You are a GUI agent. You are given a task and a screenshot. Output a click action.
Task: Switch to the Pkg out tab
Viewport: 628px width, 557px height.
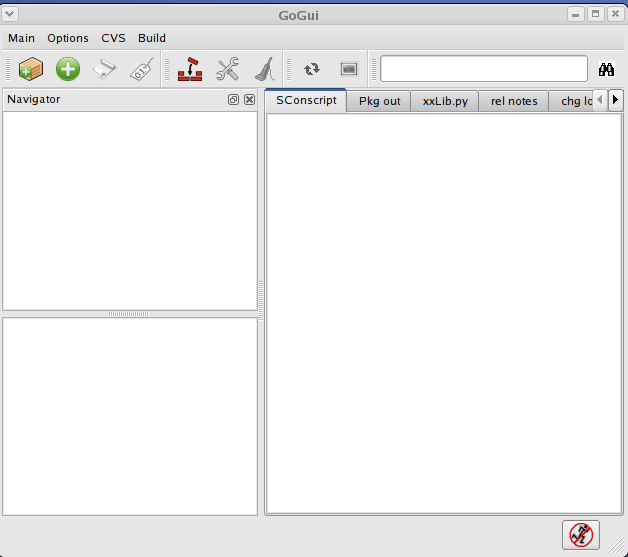pos(379,101)
